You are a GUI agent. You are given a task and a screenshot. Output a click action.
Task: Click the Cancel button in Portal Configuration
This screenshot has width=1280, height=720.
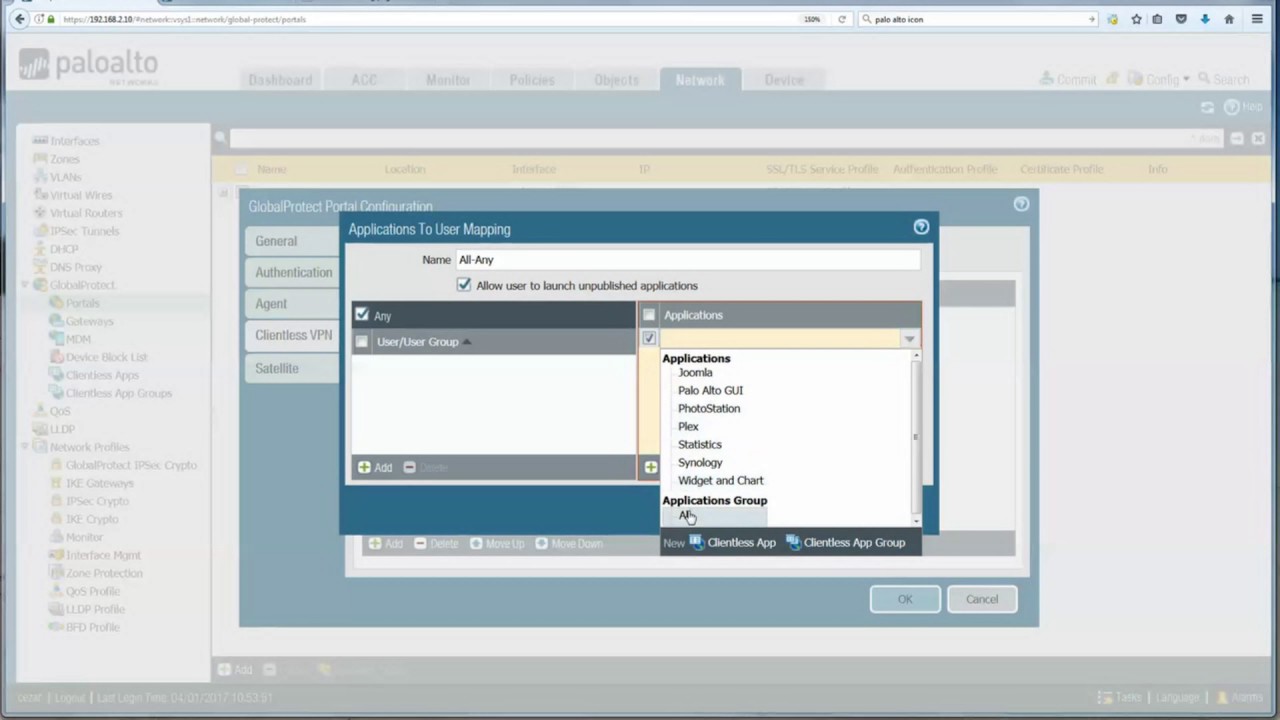click(982, 599)
